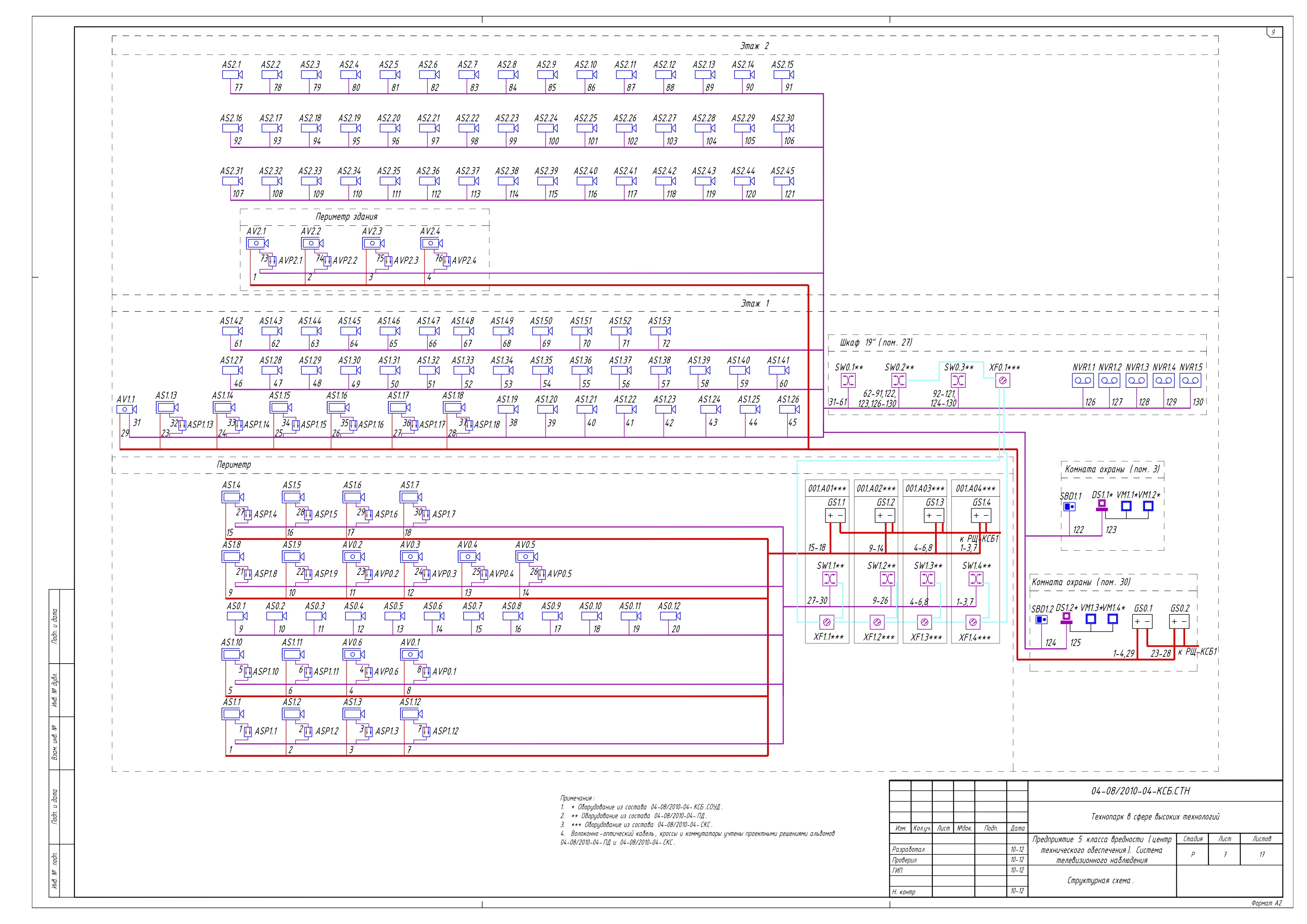Click the 'Этаж 2' floor label
The image size is (1307, 924).
pos(754,46)
